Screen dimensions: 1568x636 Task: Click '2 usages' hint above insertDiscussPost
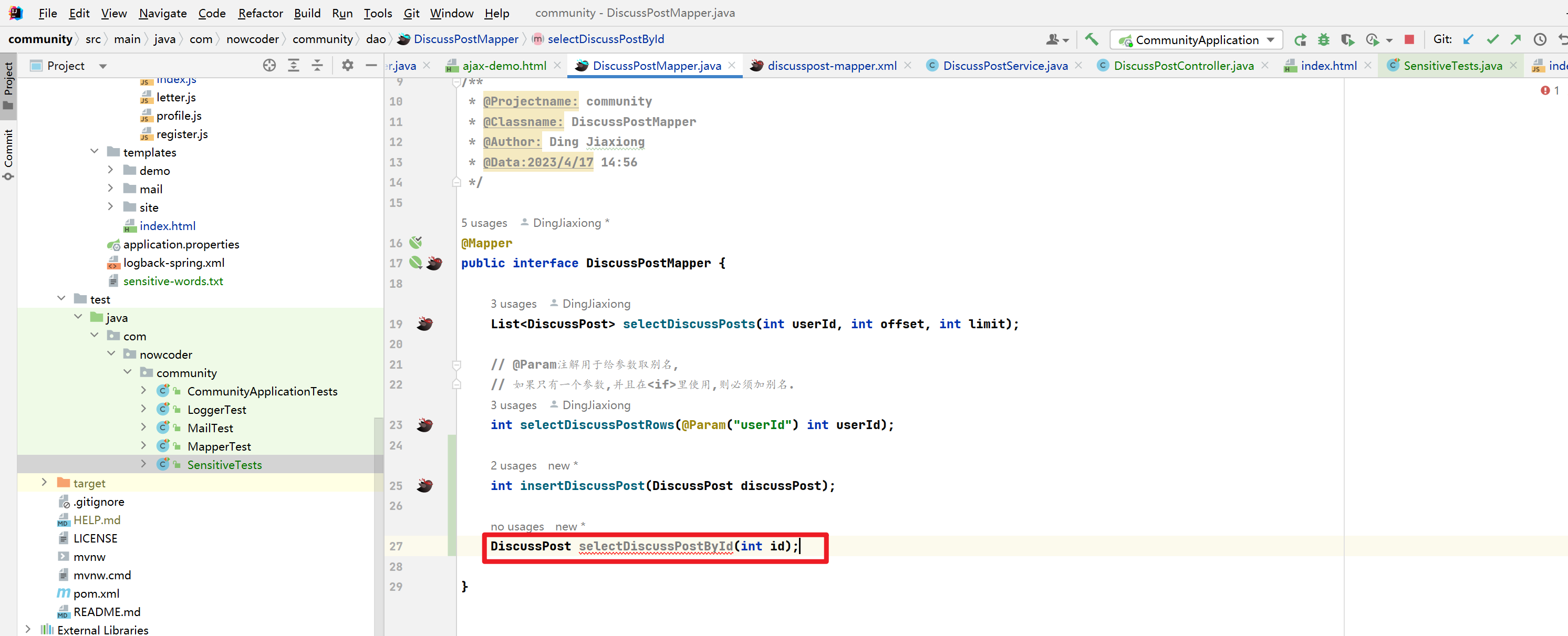tap(514, 466)
